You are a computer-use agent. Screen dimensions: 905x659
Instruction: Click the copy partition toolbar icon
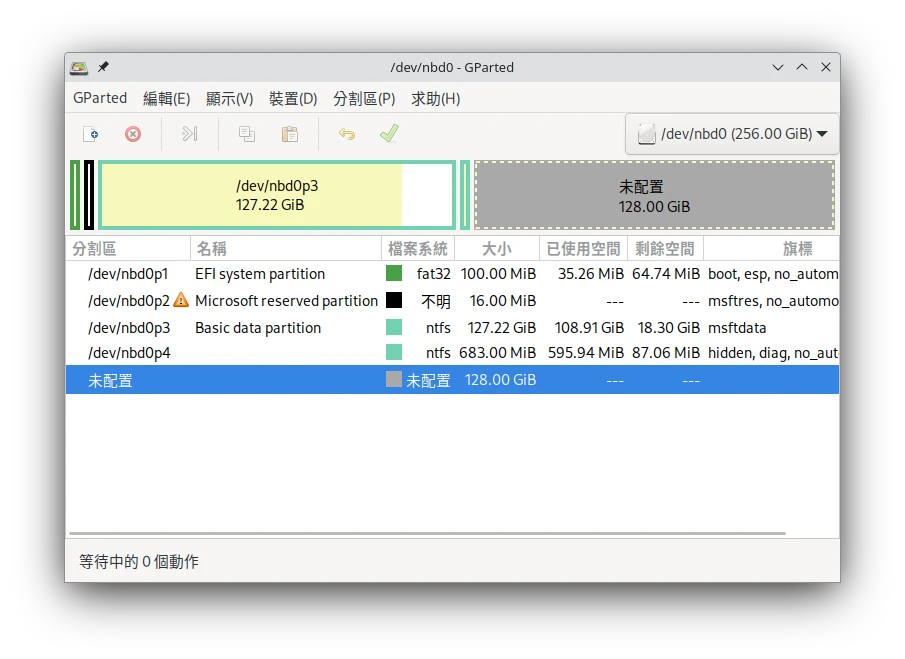pos(247,134)
